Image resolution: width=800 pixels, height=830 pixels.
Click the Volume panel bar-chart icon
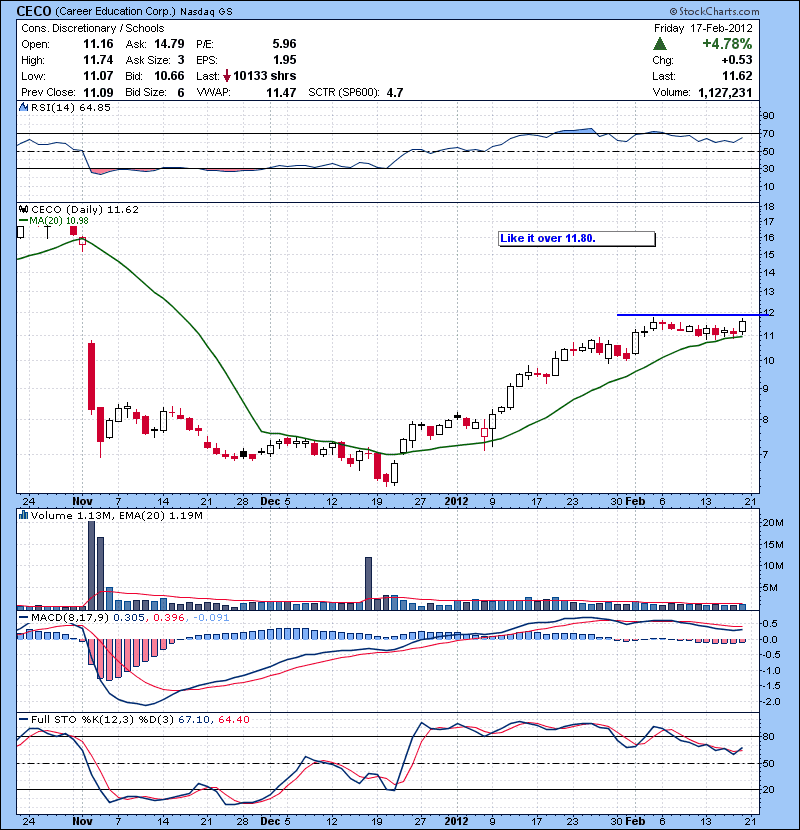pos(23,515)
